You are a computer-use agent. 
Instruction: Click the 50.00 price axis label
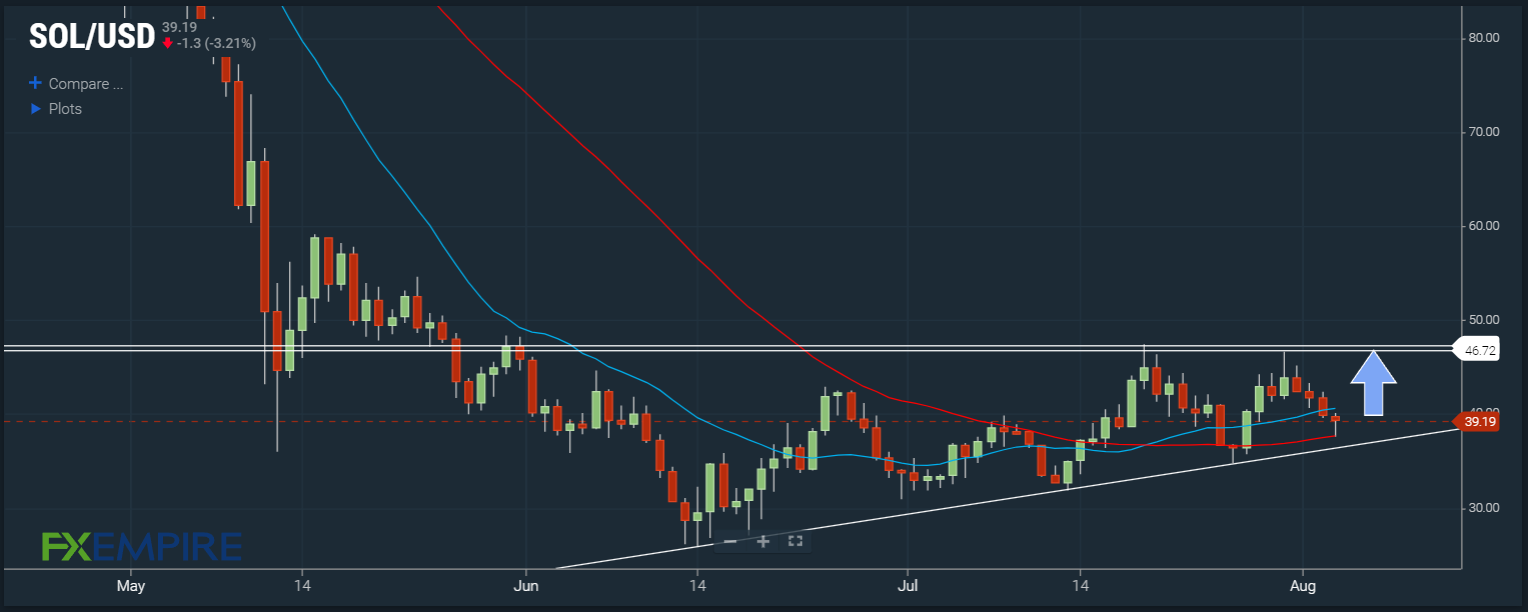pos(1483,320)
